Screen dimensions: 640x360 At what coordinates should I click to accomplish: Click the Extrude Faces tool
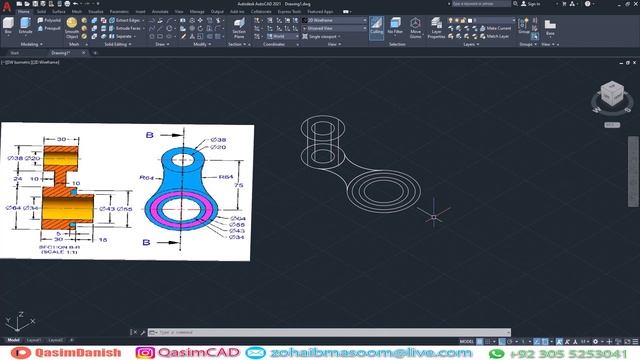click(x=126, y=28)
